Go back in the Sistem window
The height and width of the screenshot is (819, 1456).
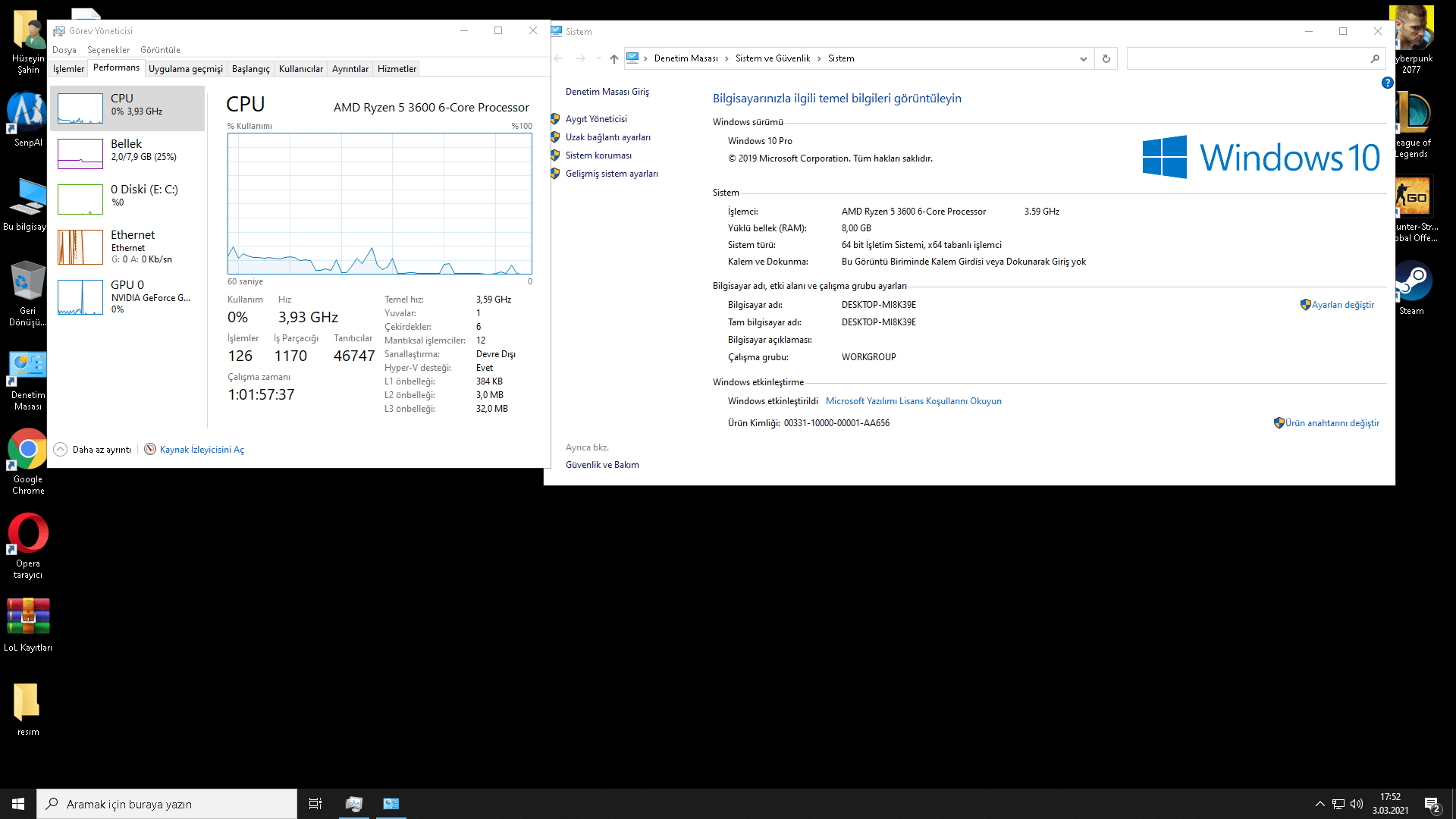click(559, 58)
